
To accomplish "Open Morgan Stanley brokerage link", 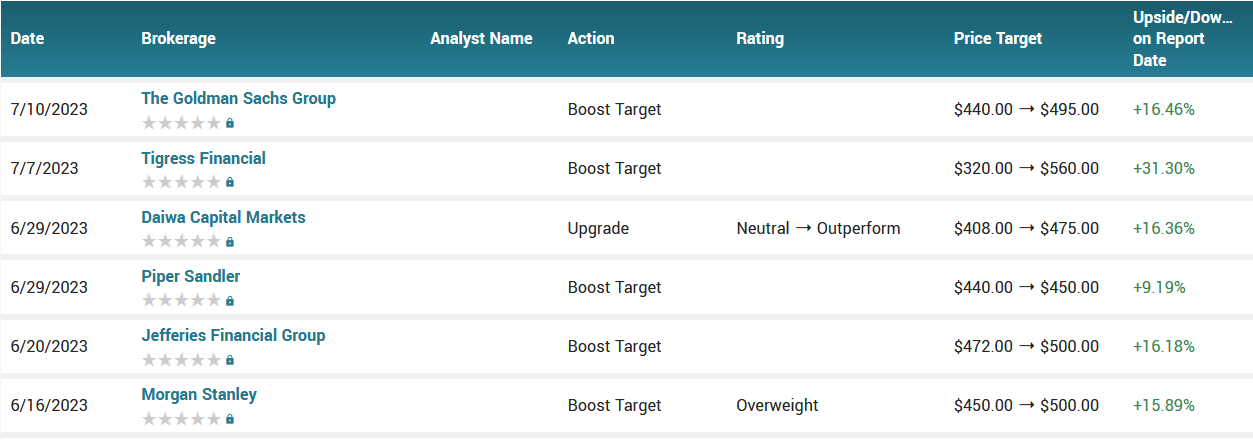I will (x=199, y=394).
